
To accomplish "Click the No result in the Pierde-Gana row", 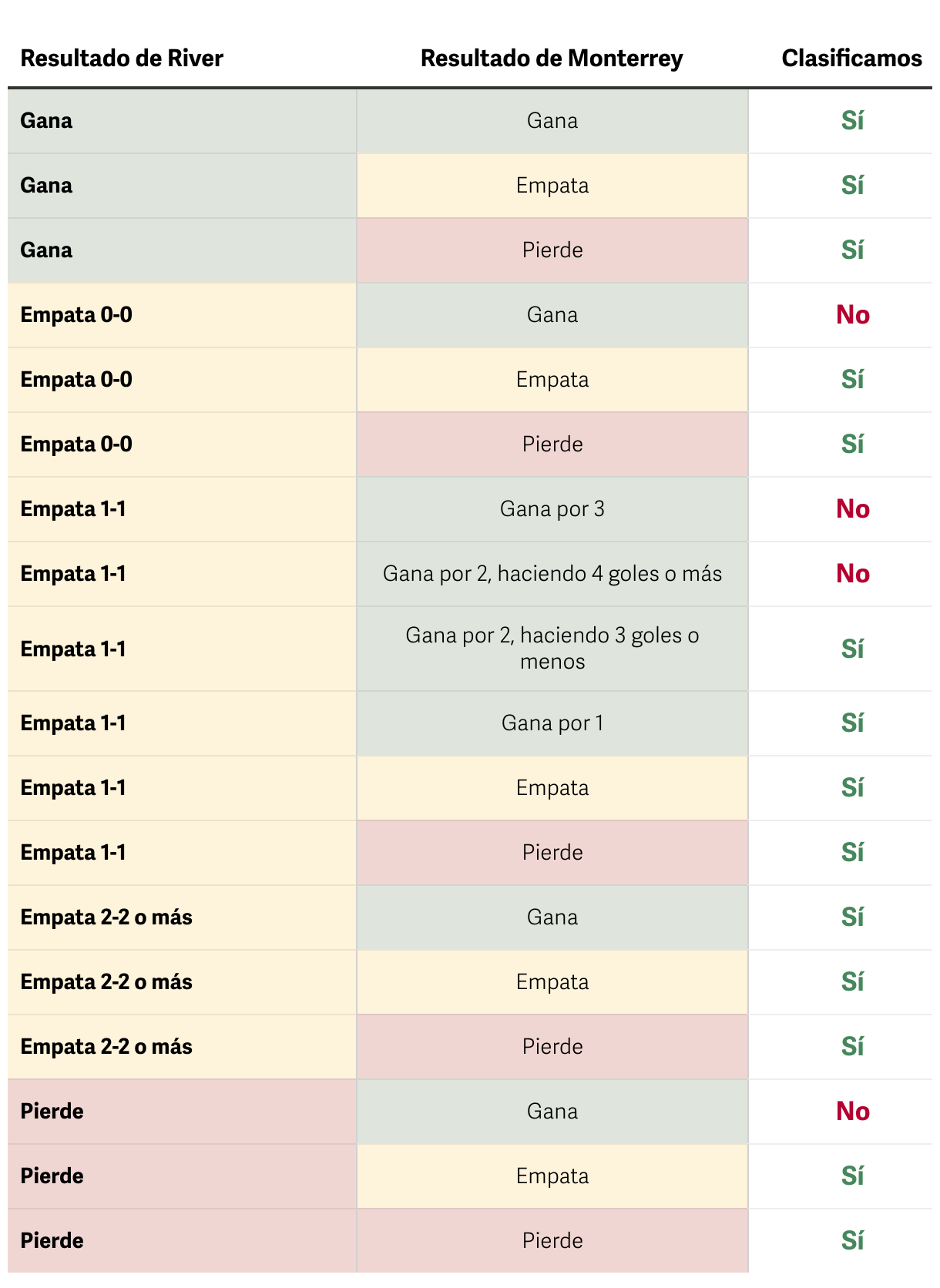I will [x=853, y=1112].
